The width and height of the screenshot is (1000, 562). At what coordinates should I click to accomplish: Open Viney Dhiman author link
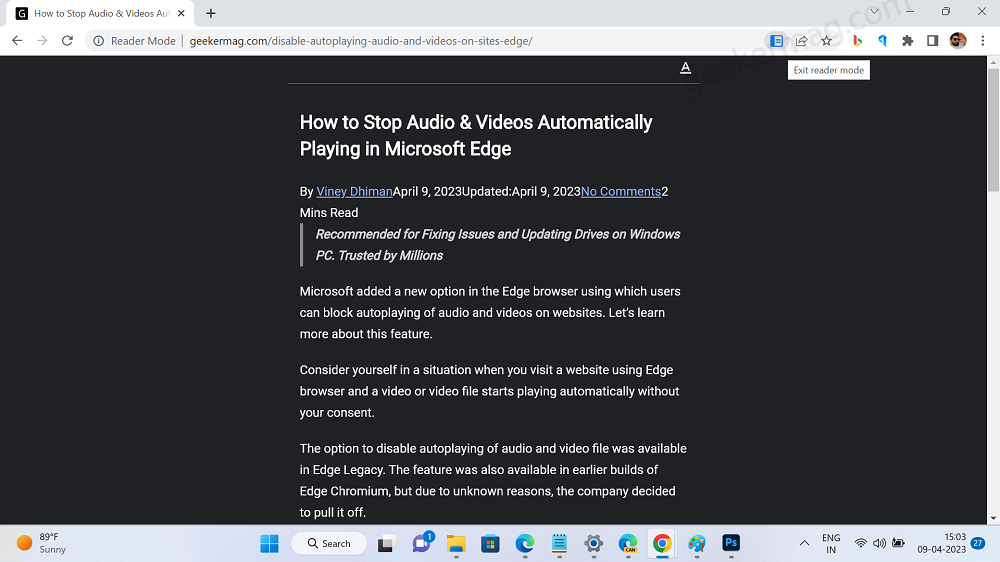pyautogui.click(x=354, y=191)
